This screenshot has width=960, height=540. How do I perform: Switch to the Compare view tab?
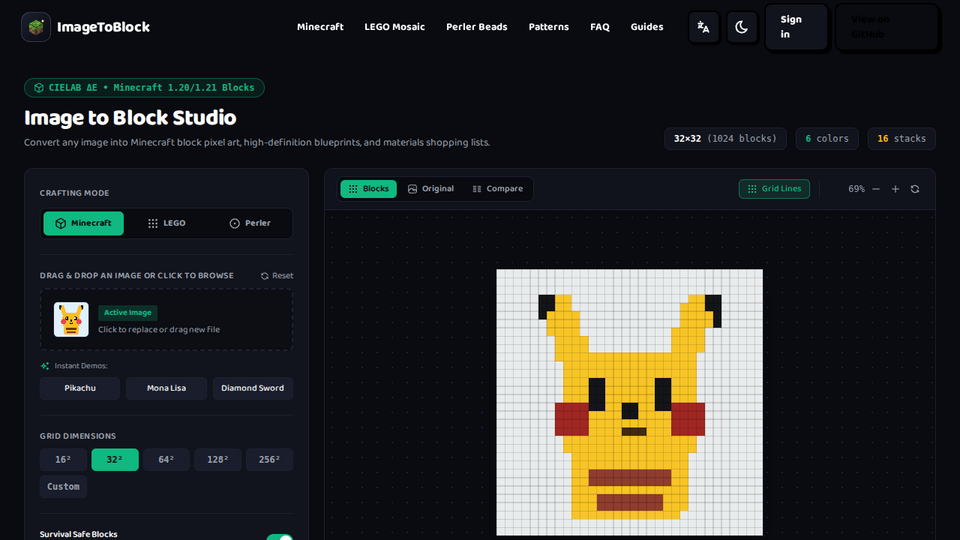pos(498,189)
